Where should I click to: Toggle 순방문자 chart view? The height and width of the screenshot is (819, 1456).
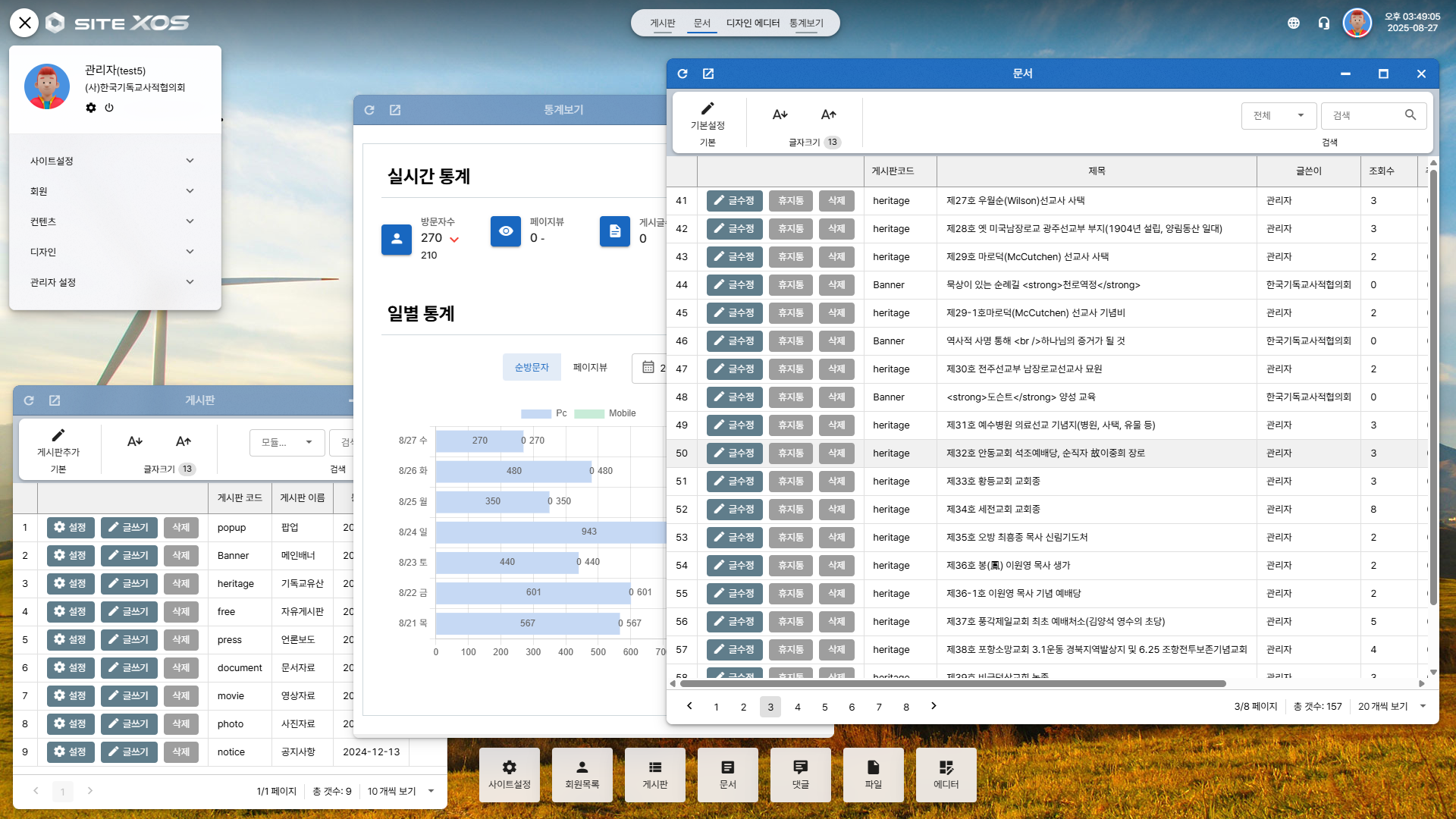tap(532, 367)
